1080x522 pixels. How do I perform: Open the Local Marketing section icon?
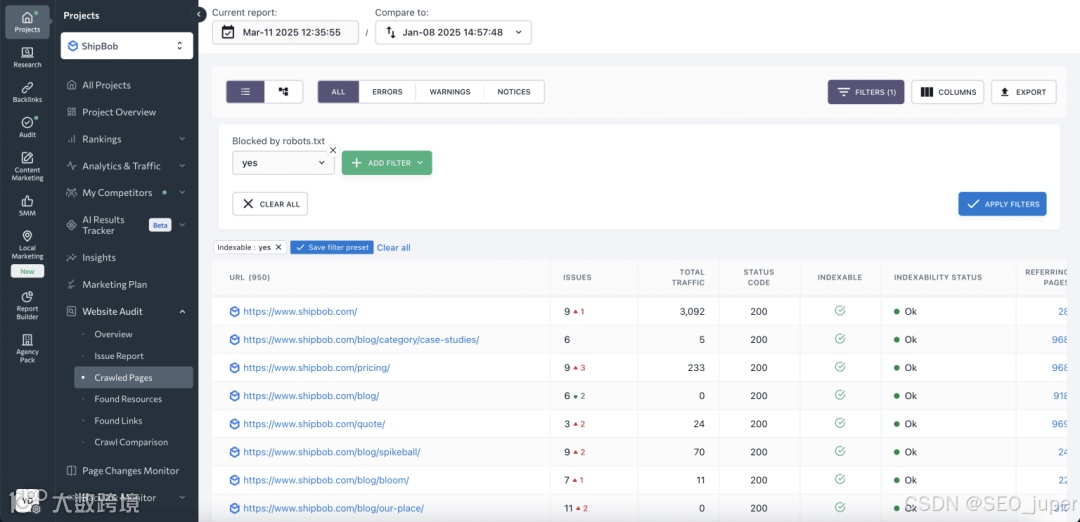[x=27, y=245]
